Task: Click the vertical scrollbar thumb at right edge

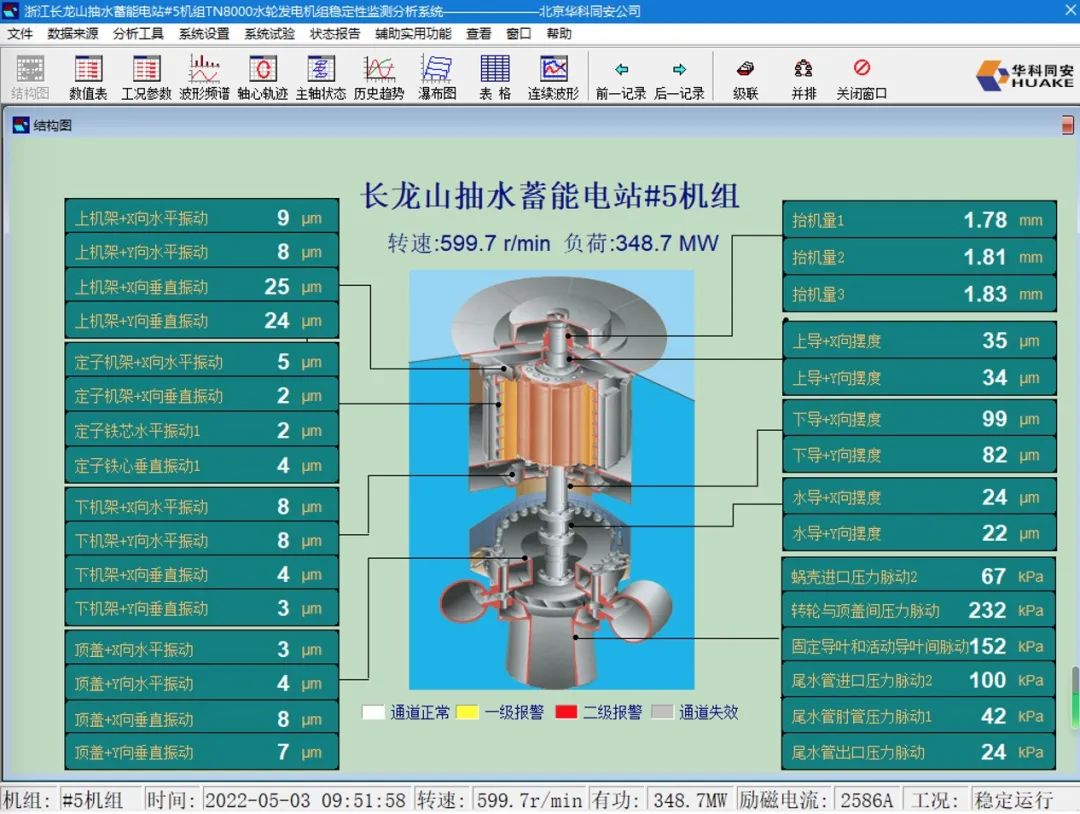Action: (x=1075, y=697)
